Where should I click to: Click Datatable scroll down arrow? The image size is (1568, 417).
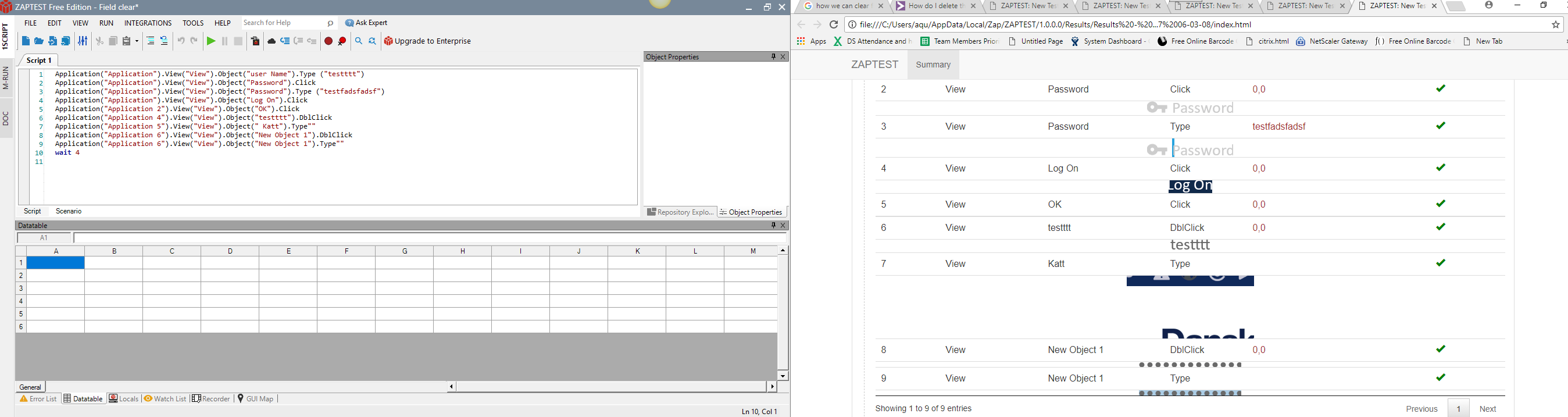coord(783,376)
